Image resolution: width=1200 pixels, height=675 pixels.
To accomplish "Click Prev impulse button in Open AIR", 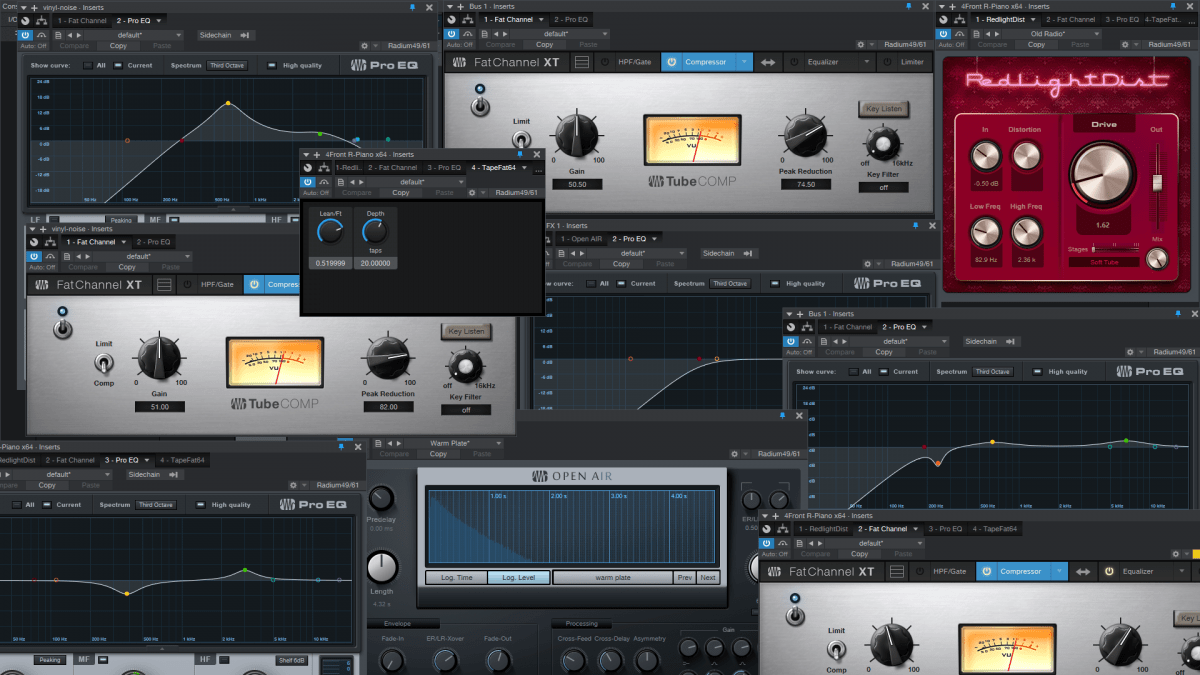I will click(x=684, y=578).
